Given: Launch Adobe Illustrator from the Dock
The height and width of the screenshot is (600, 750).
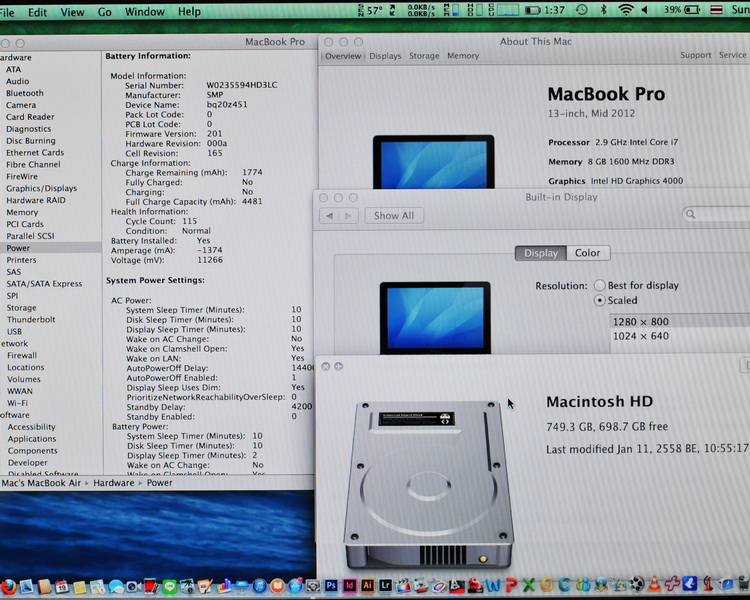Looking at the screenshot, I should click(x=367, y=586).
